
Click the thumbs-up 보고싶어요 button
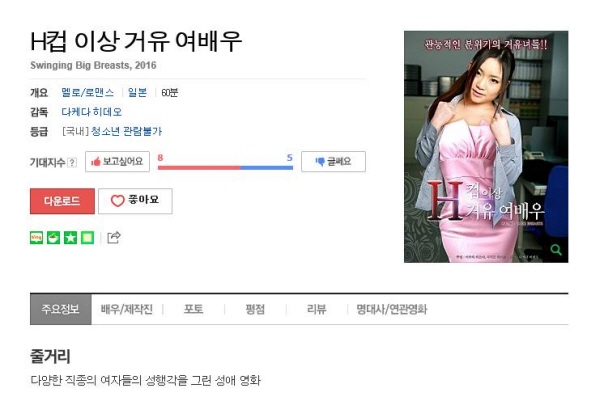click(x=117, y=161)
